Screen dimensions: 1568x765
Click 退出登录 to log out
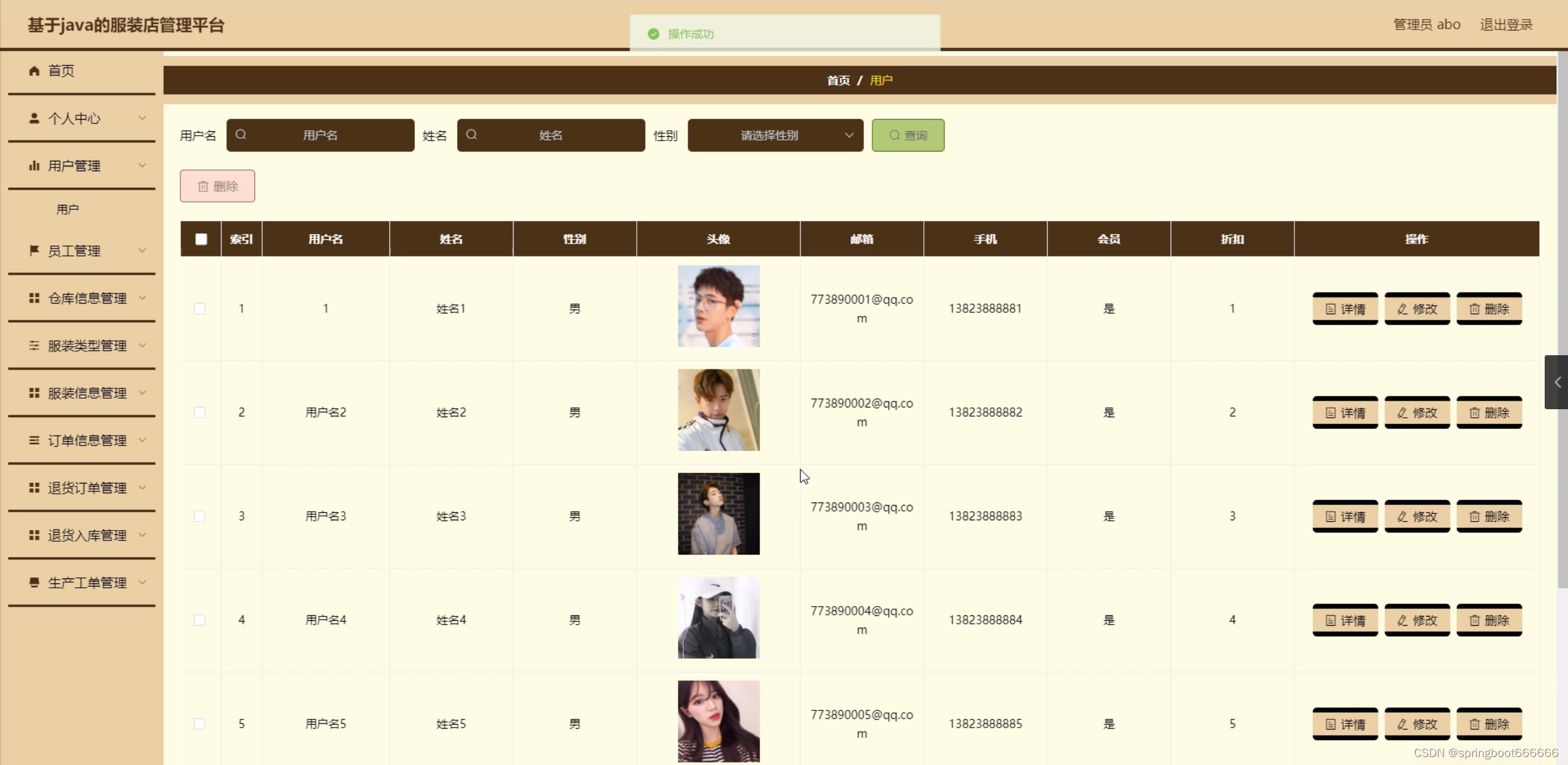pos(1506,25)
